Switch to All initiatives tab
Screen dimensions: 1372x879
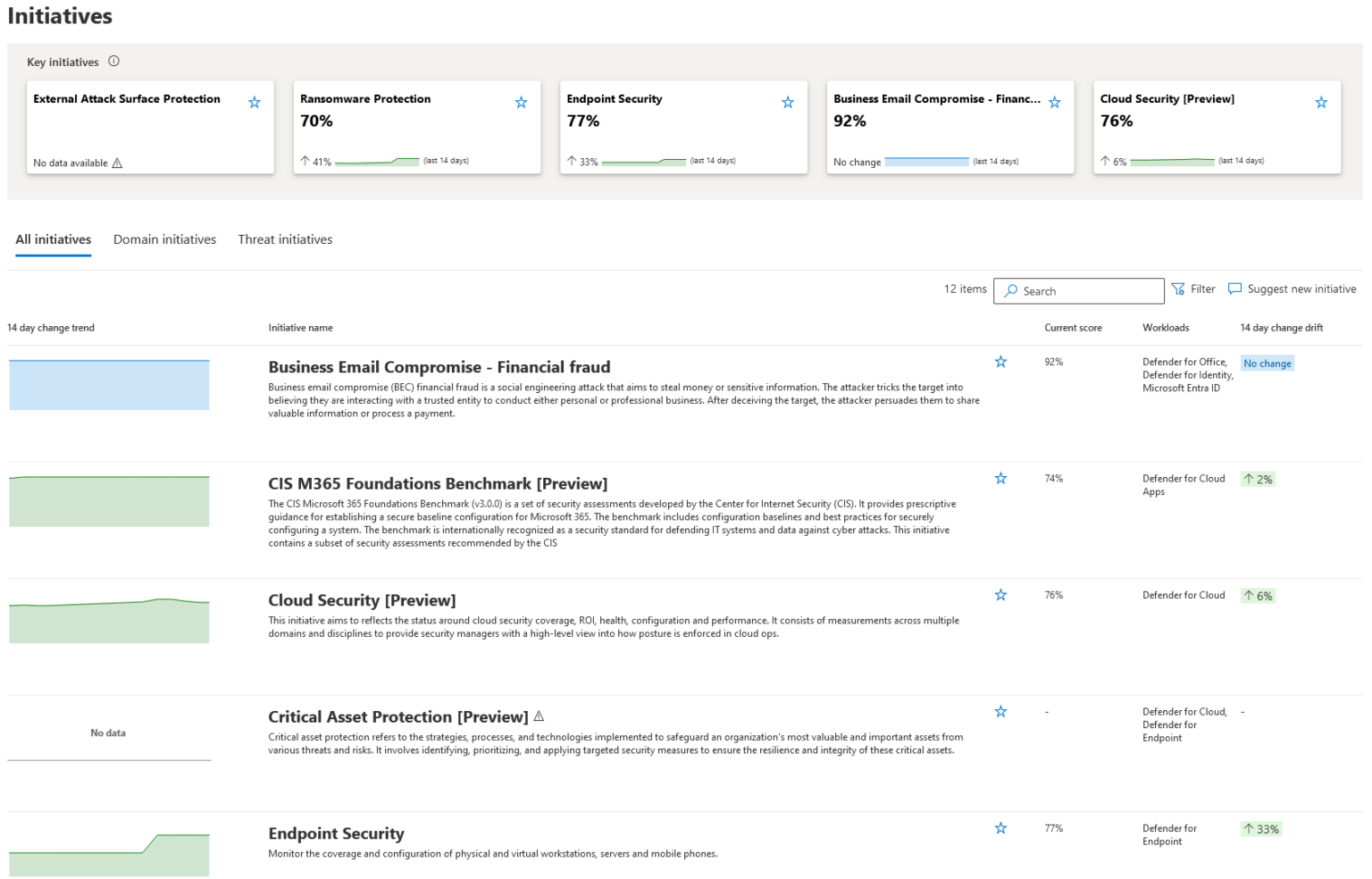[54, 239]
